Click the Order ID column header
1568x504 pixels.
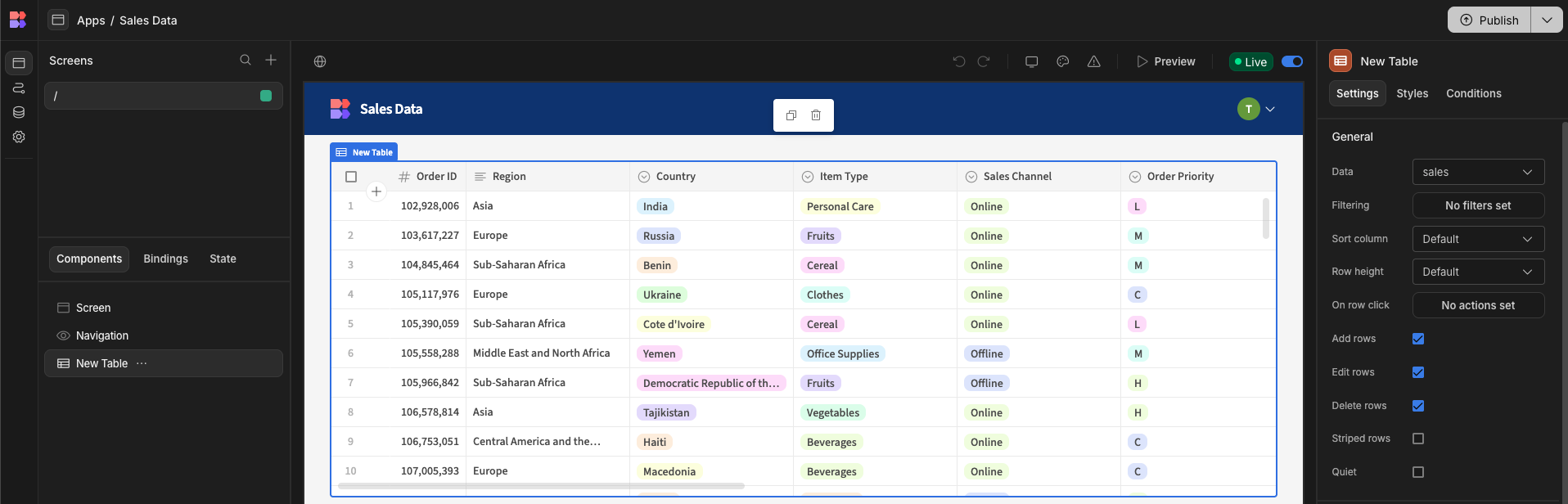click(427, 177)
